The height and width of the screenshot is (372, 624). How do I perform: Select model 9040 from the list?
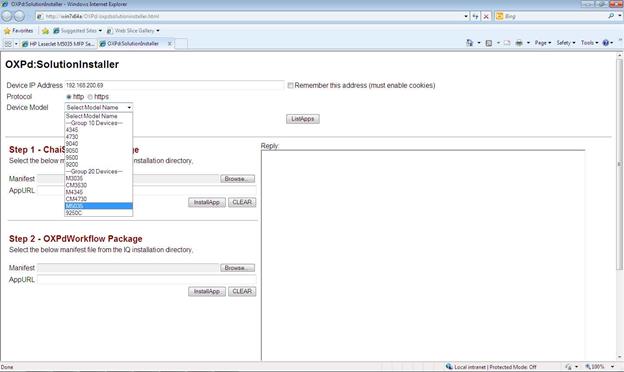point(98,144)
